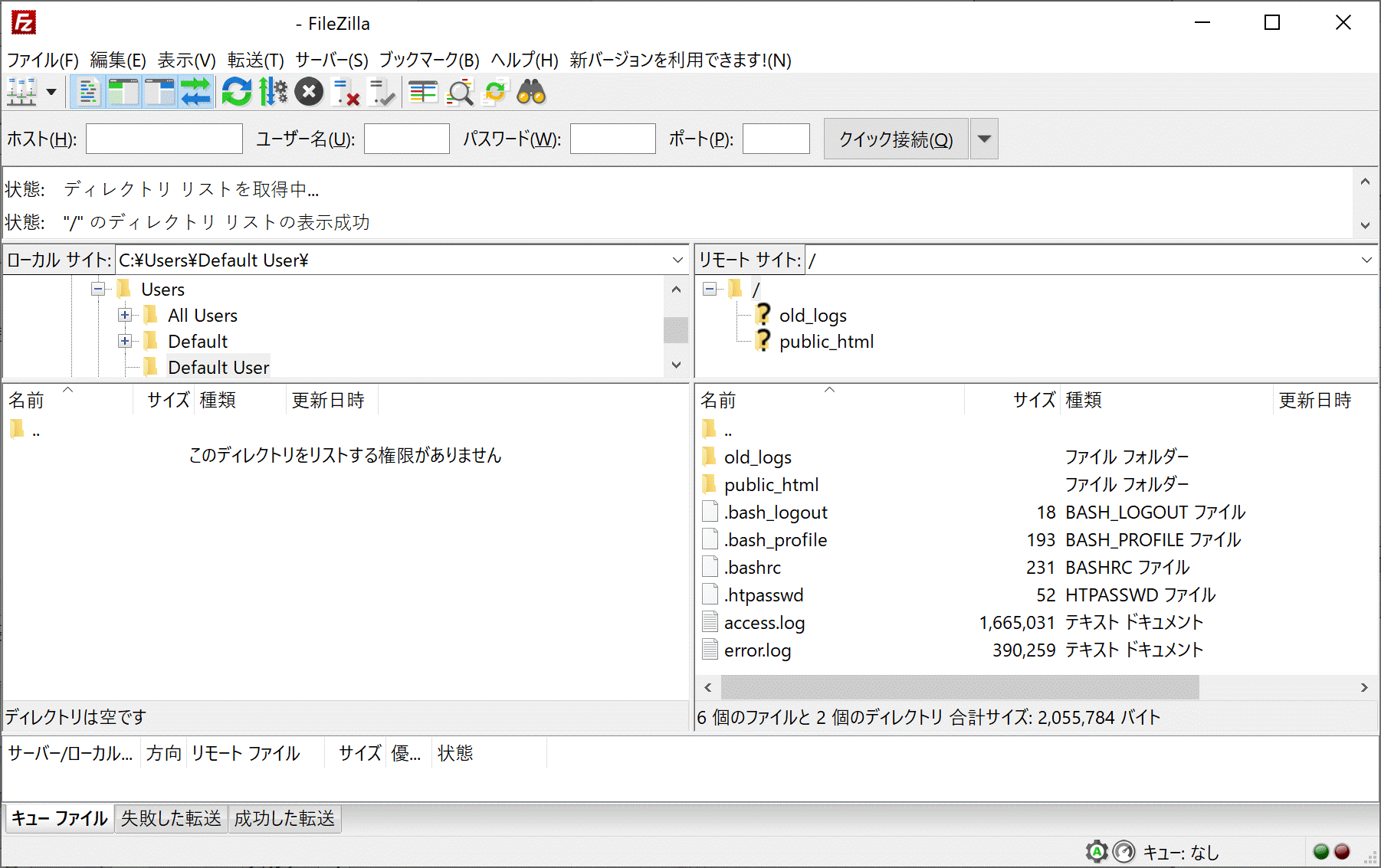Toggle processing of the transfer queue

pos(273,92)
